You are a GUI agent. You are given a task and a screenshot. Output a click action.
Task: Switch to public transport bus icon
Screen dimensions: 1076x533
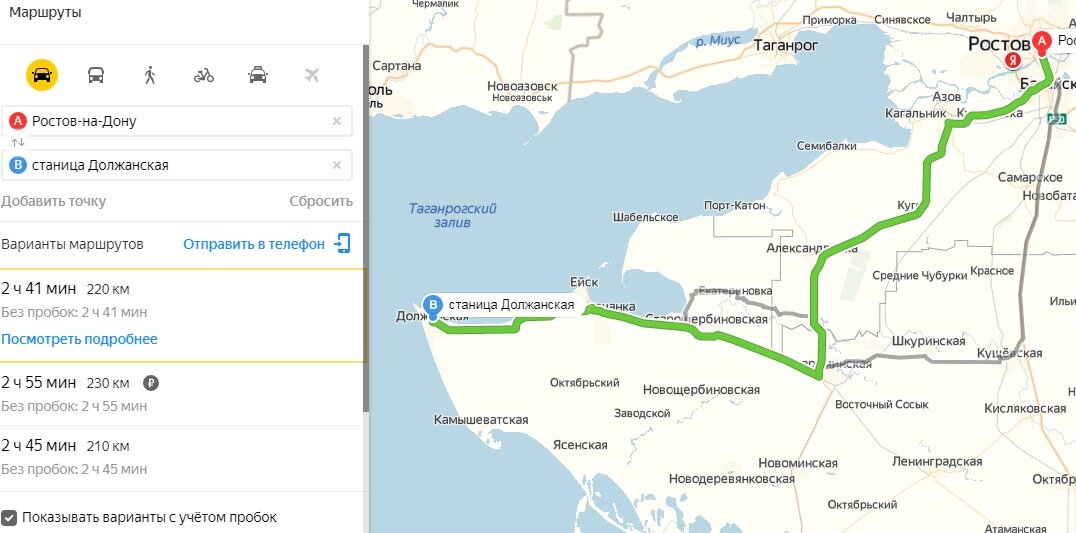pyautogui.click(x=96, y=75)
